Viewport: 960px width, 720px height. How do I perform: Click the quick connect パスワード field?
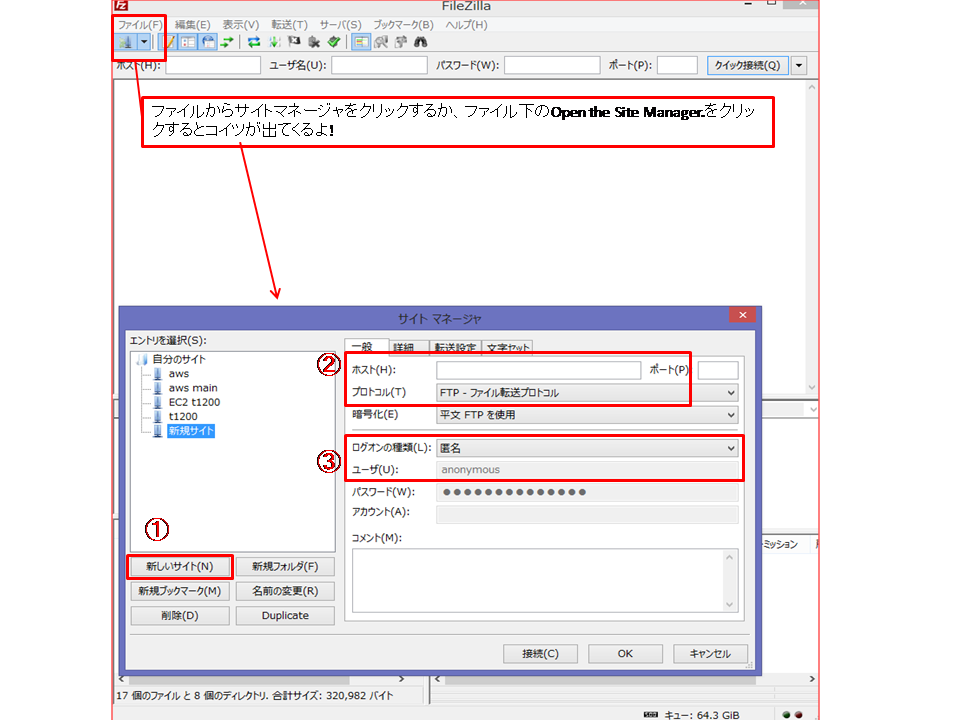pyautogui.click(x=552, y=65)
